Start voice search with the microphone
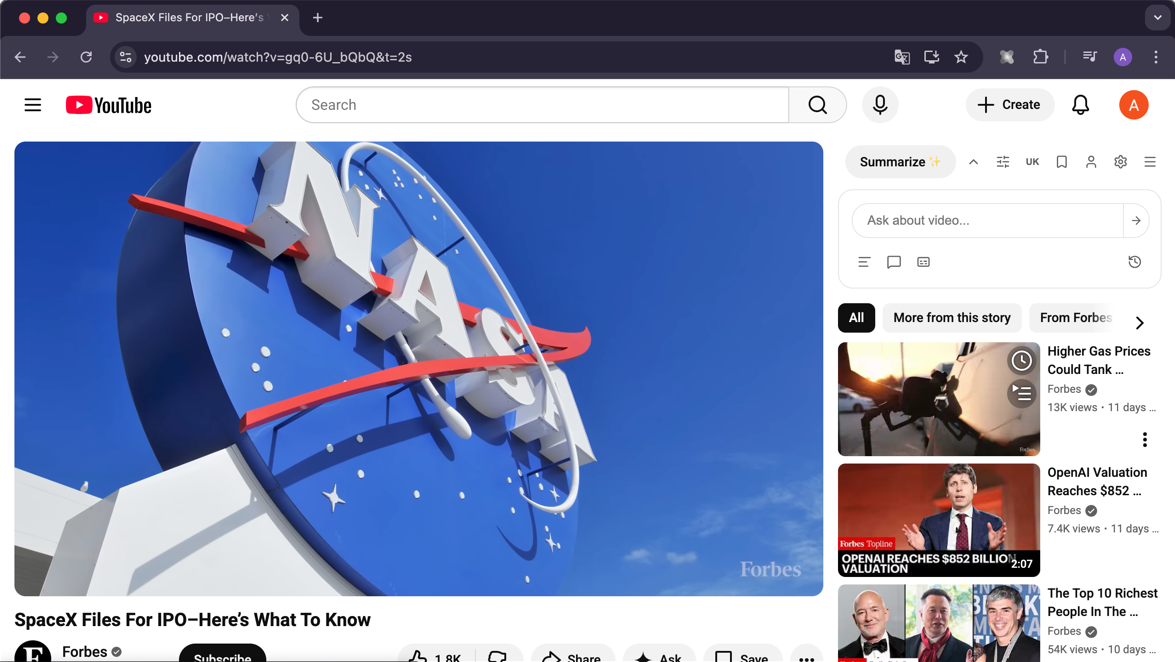This screenshot has width=1175, height=662. click(x=880, y=105)
